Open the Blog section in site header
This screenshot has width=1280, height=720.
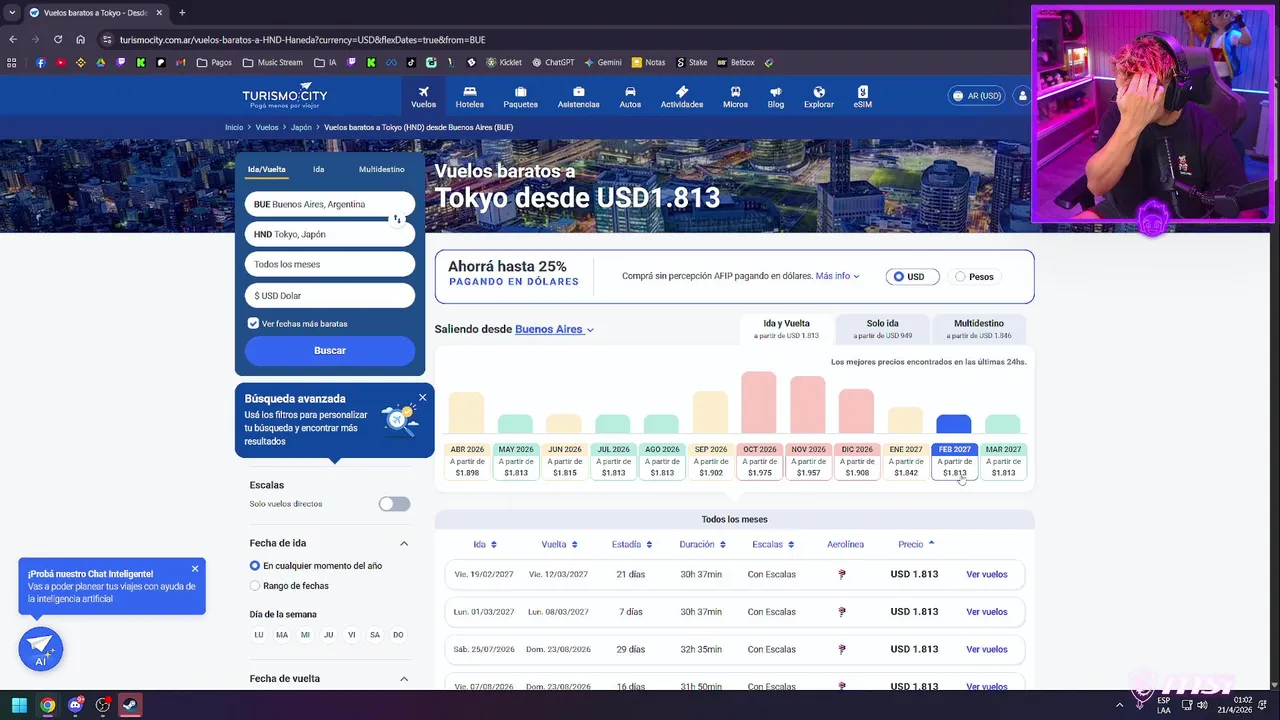click(776, 97)
